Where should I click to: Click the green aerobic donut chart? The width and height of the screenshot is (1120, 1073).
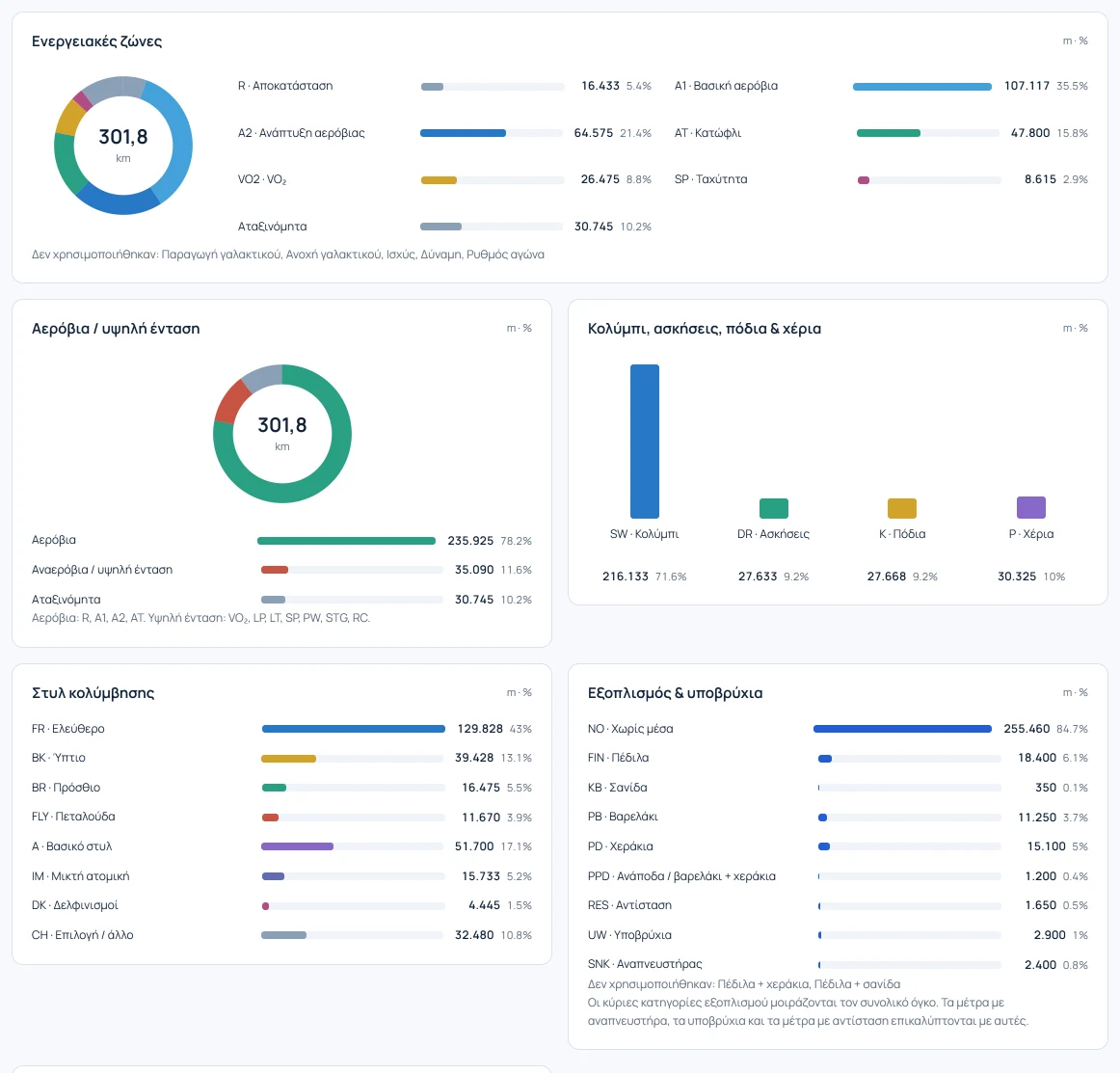click(x=282, y=434)
